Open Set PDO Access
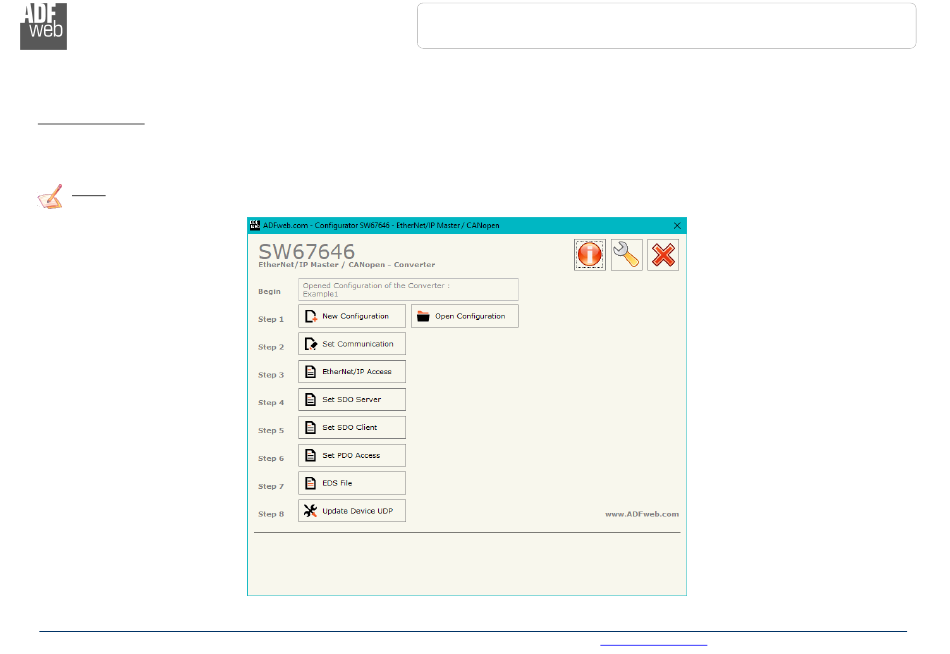The width and height of the screenshot is (950, 654). (351, 455)
